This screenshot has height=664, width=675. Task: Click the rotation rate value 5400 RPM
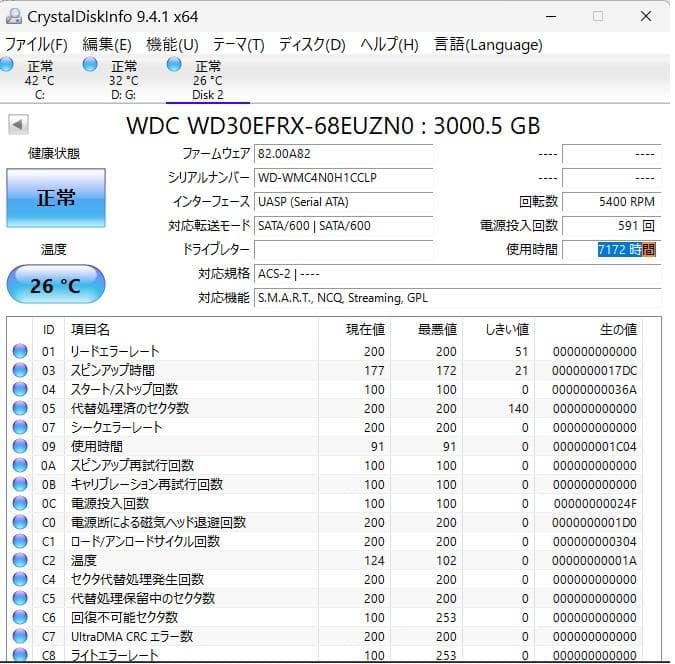click(x=611, y=202)
